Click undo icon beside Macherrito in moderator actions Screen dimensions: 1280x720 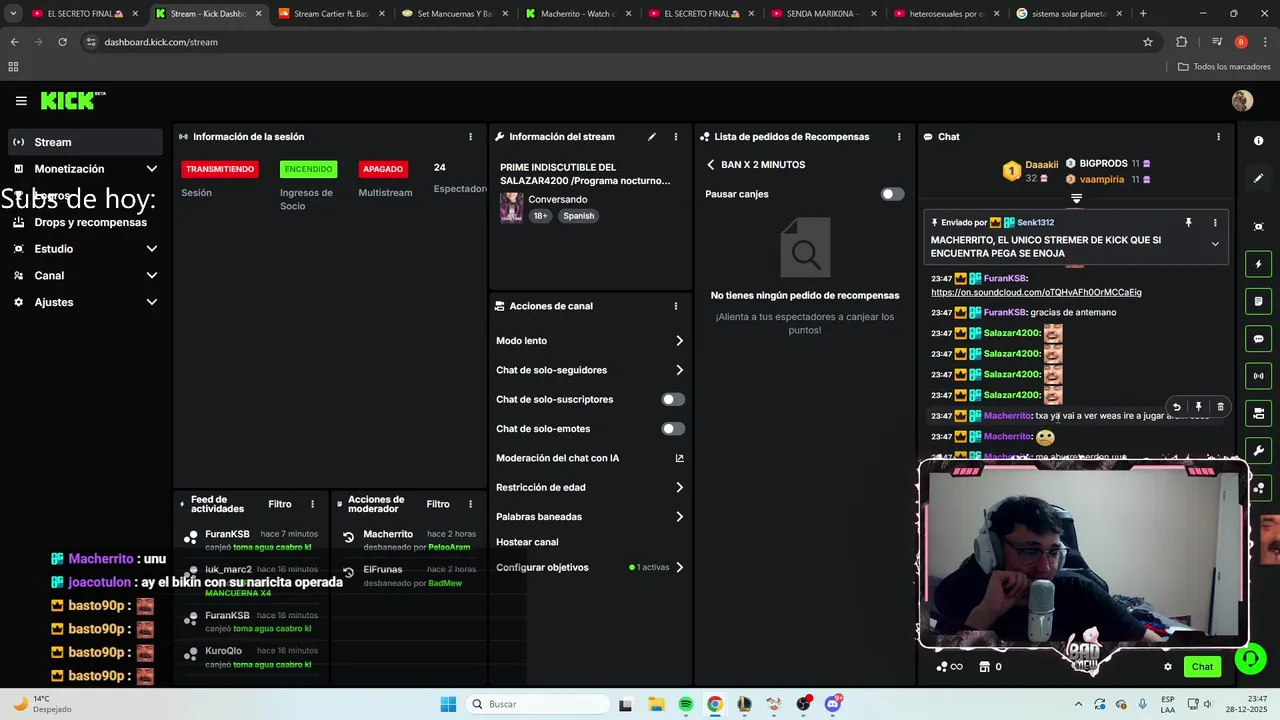[x=348, y=537]
